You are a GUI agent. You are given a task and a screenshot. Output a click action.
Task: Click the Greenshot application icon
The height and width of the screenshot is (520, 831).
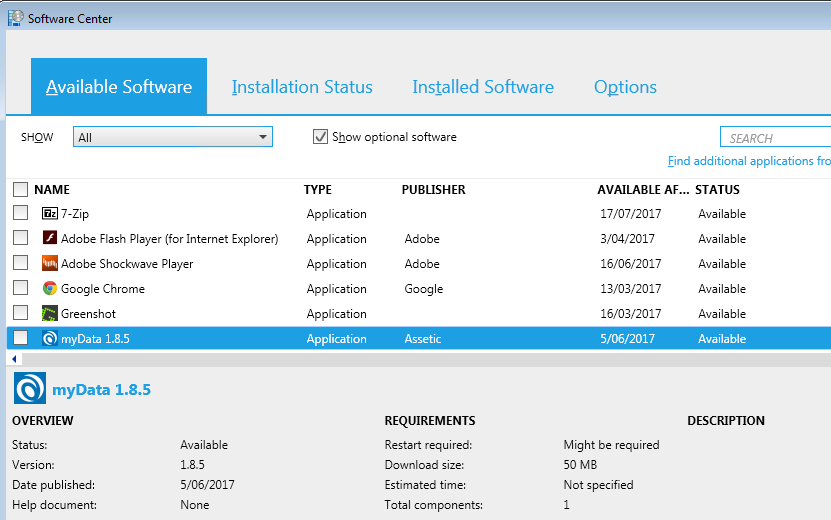click(x=50, y=313)
